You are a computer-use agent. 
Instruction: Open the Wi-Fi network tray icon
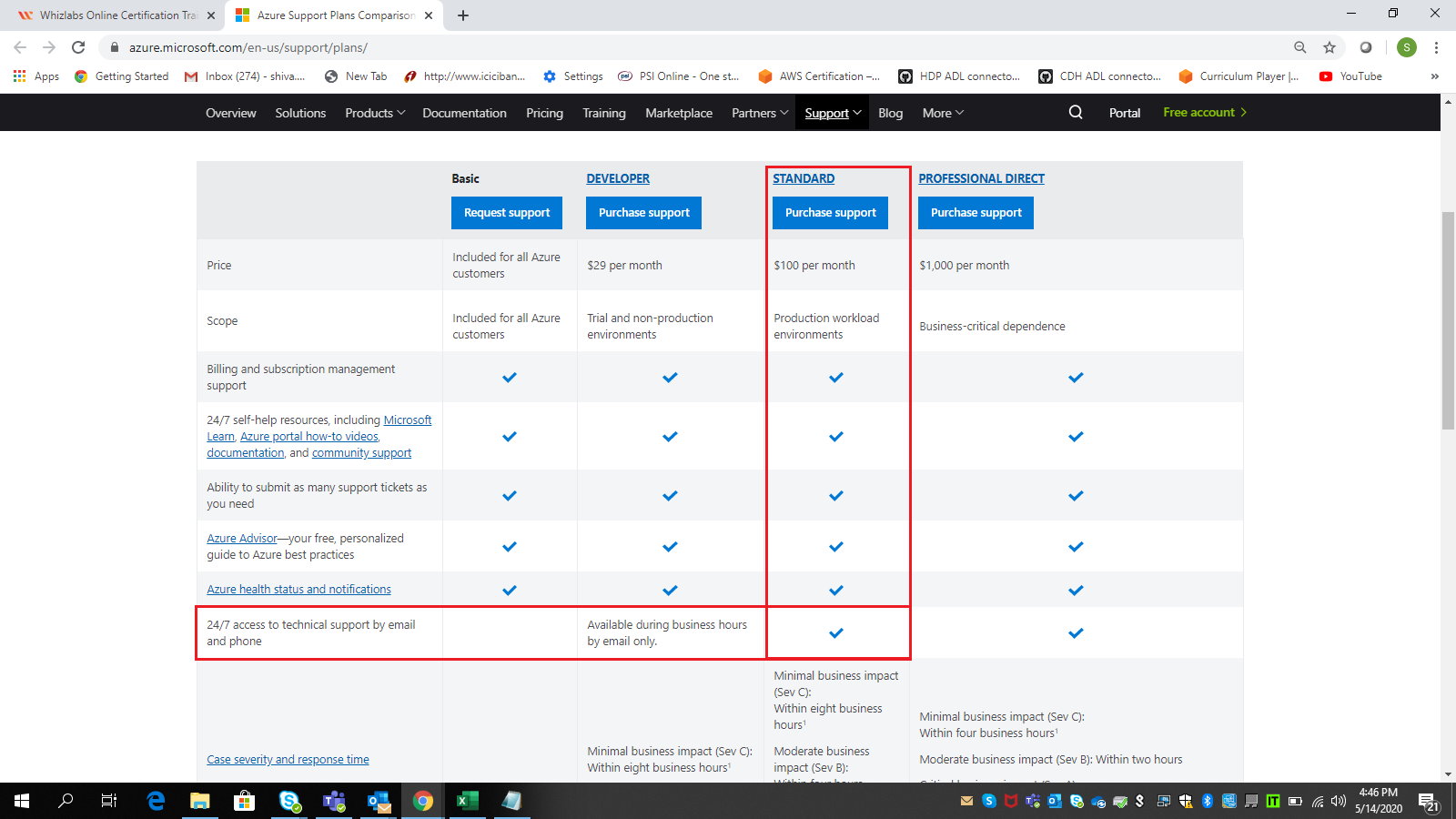pos(1318,801)
